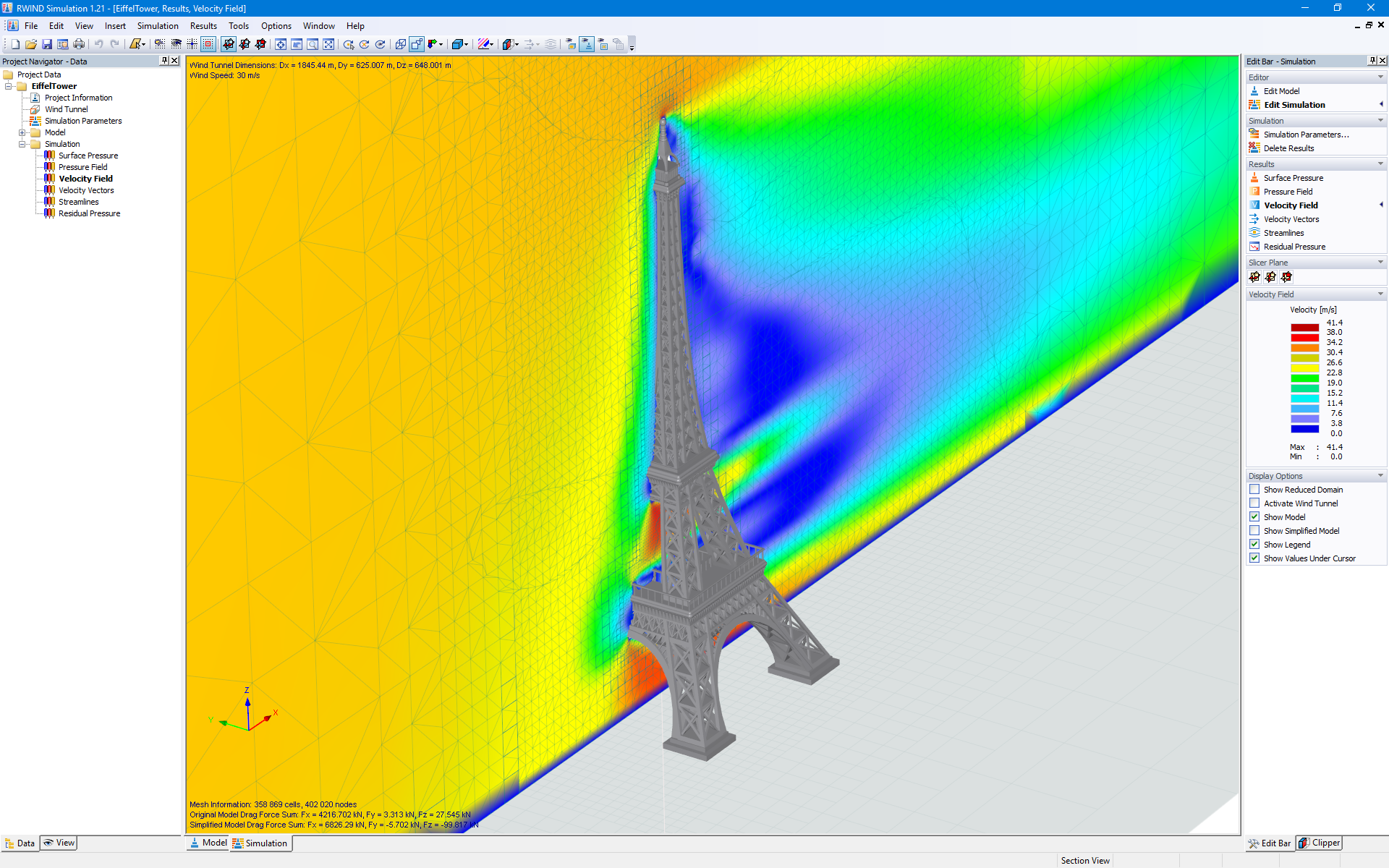1389x868 pixels.
Task: Click Edit Model in the Editor section
Action: [x=1281, y=91]
